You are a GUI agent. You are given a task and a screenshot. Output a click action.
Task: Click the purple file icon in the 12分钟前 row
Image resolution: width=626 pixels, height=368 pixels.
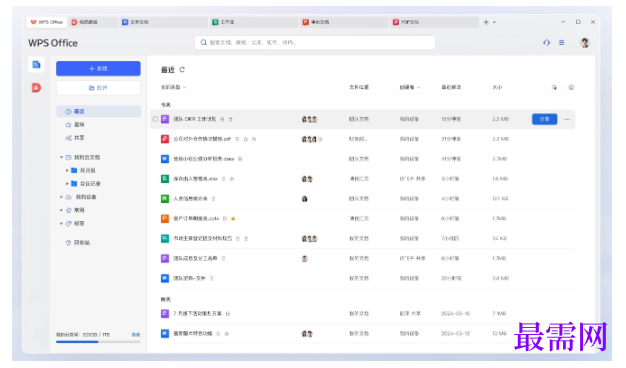[x=165, y=119]
